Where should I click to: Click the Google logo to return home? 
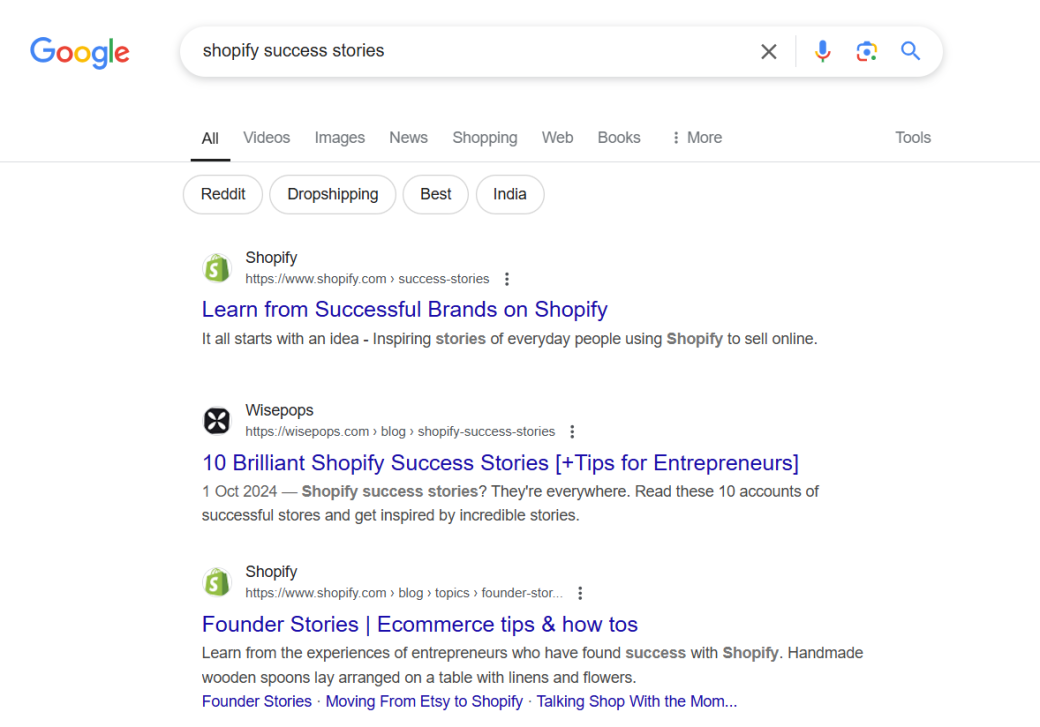click(x=80, y=53)
